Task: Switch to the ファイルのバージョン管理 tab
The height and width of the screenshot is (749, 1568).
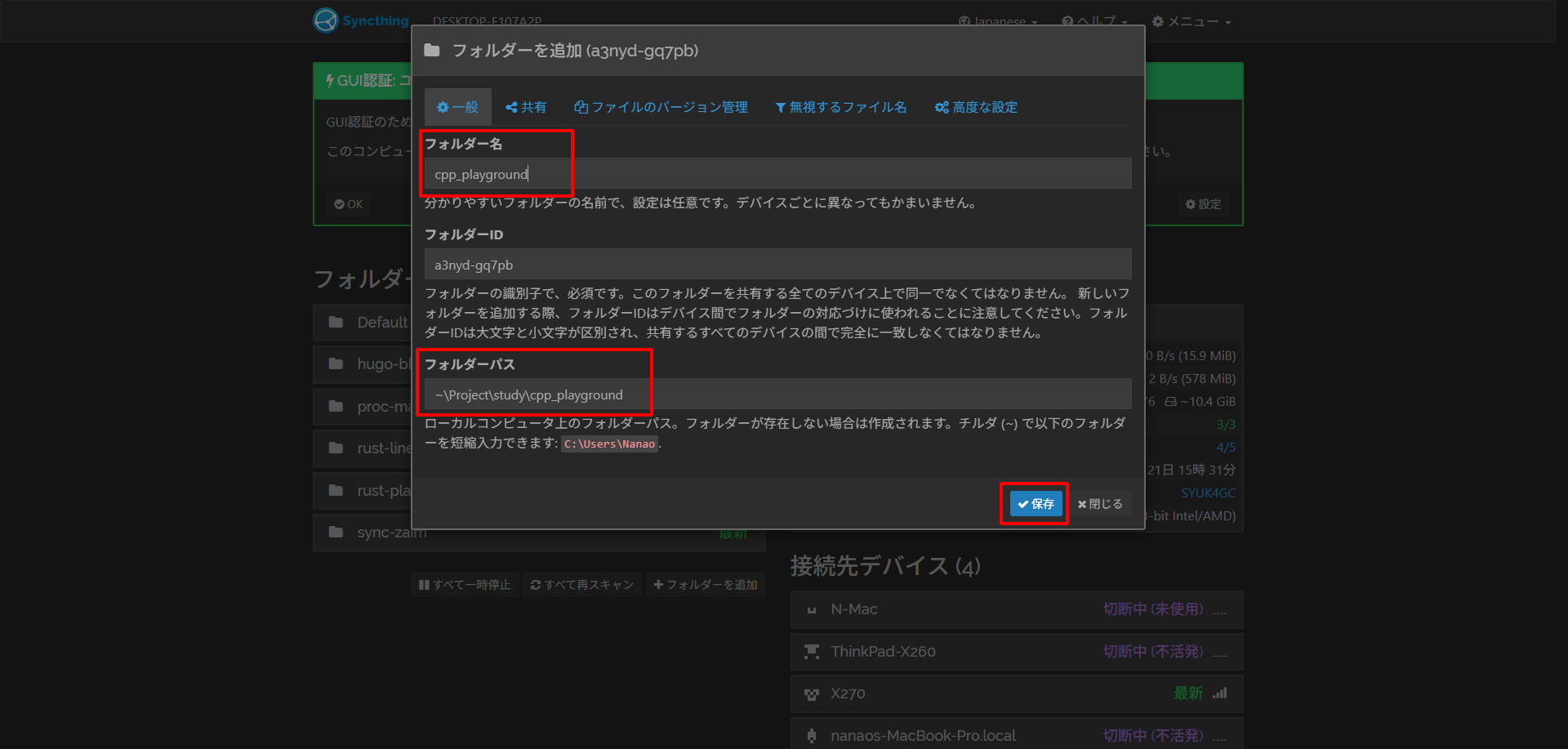Action: [661, 107]
